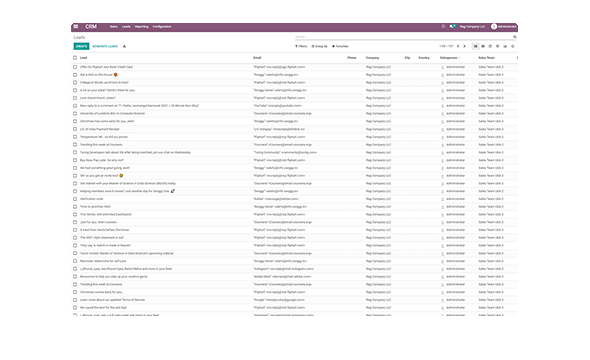The height and width of the screenshot is (360, 590).
Task: Tick checkbox for University of London's BSc lead
Action: [x=75, y=114]
